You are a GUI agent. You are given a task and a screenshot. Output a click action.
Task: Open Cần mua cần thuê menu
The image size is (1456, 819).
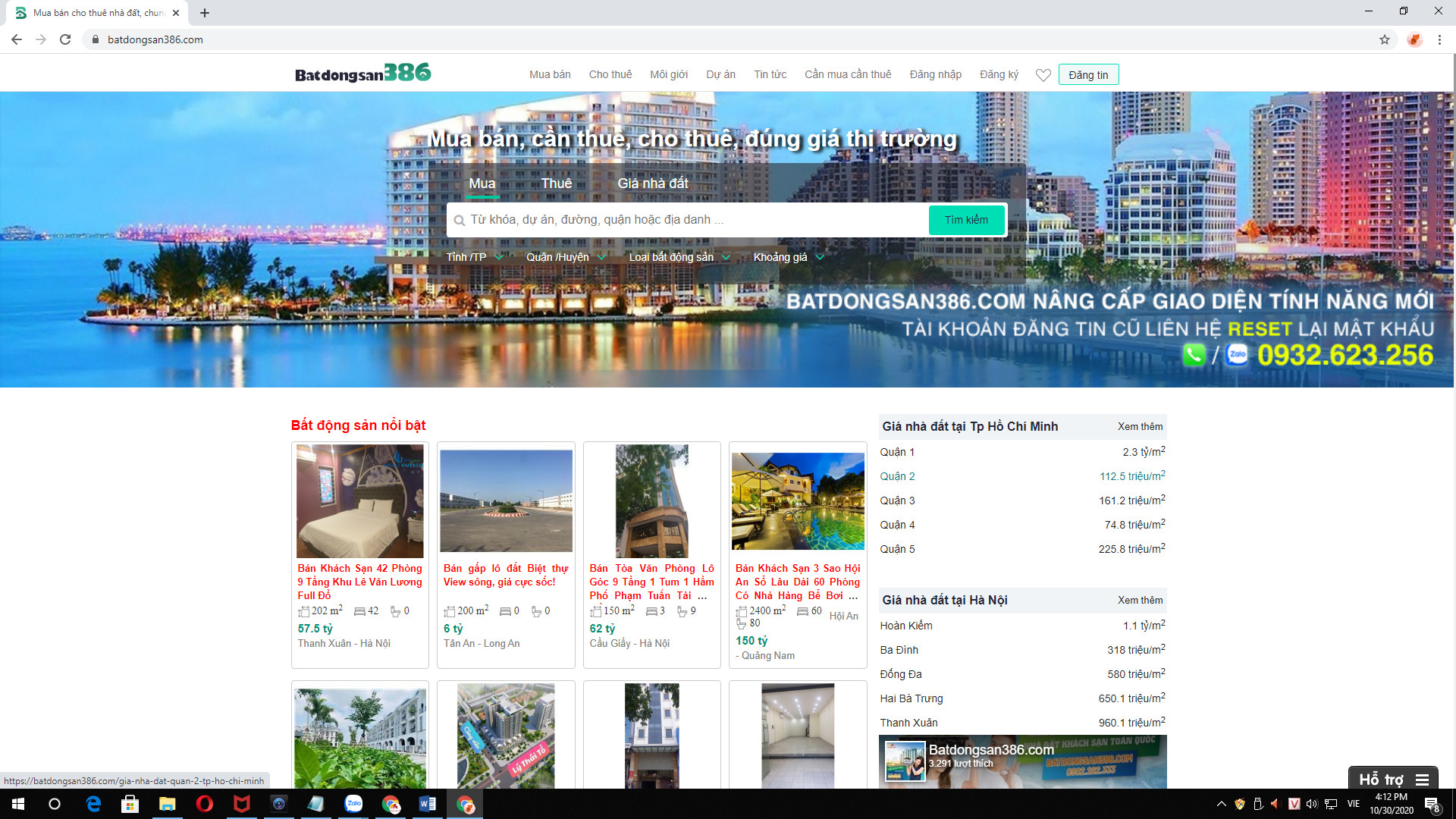tap(848, 74)
